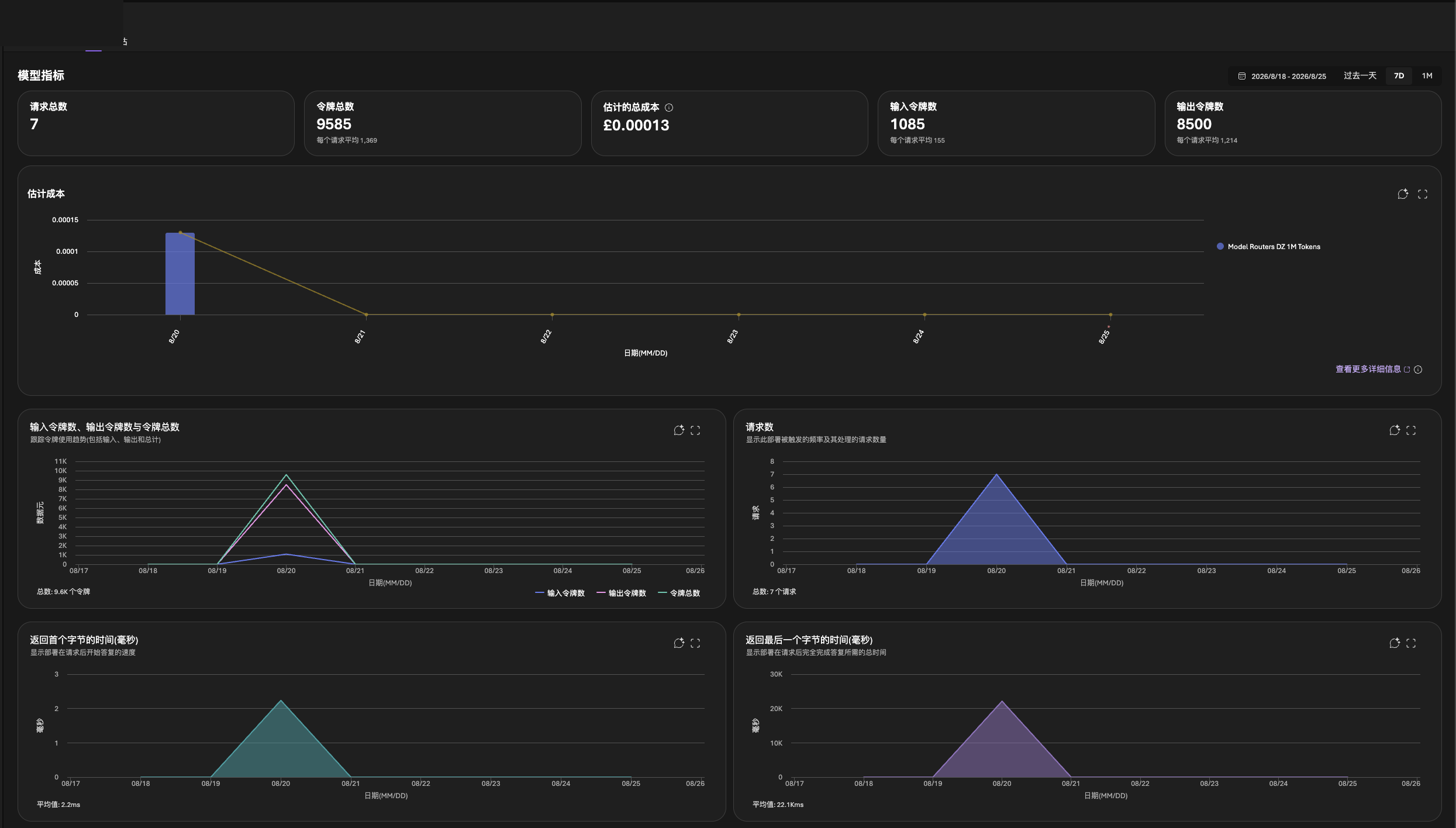Click the 请求总数 card label
The width and height of the screenshot is (1456, 828).
click(x=49, y=107)
